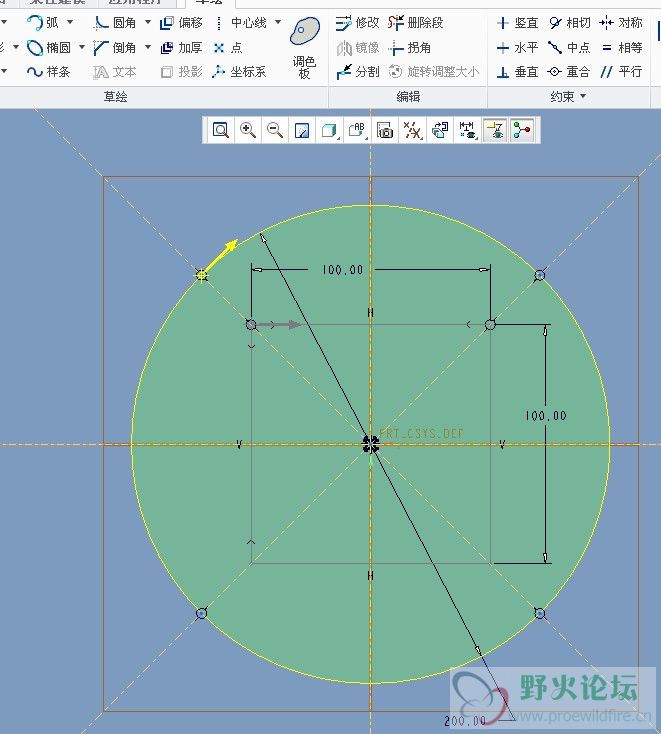Open Sketcher Display Filters dropdown

pyautogui.click(x=468, y=130)
